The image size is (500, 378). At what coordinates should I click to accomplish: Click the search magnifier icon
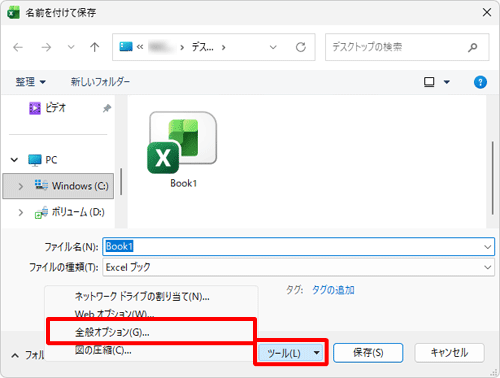coord(472,47)
